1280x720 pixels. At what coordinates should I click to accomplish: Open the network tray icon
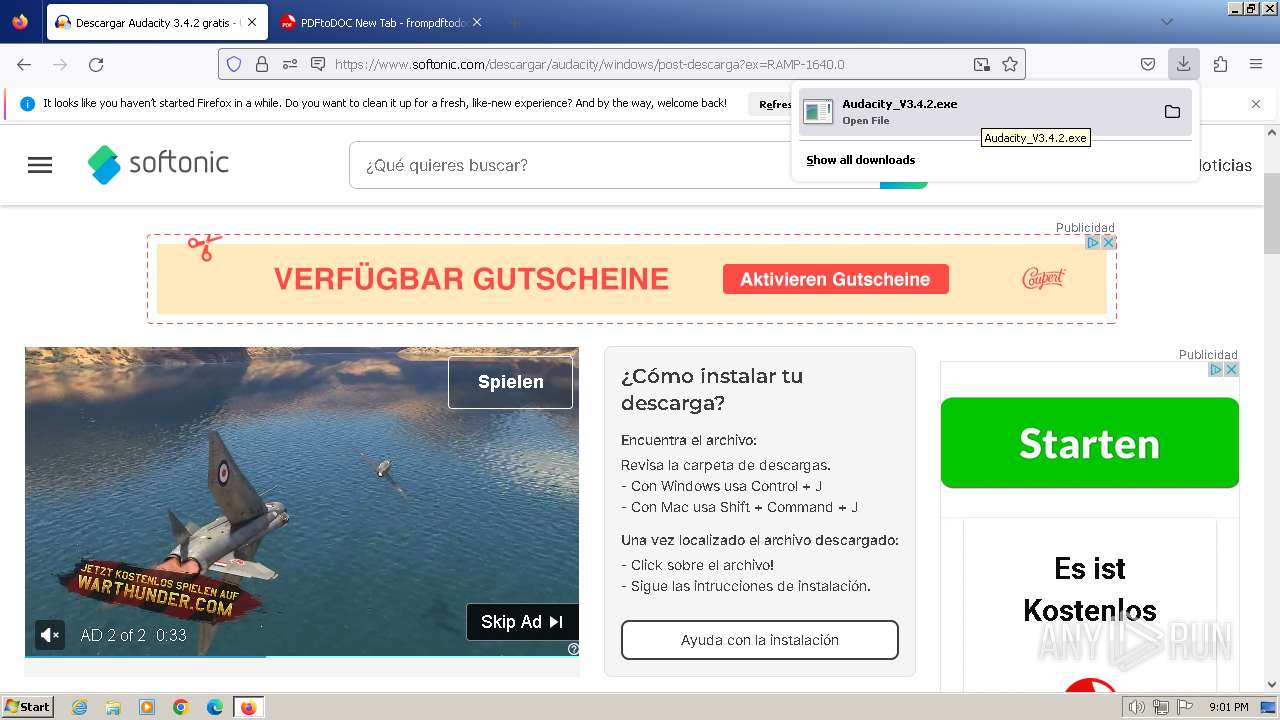1161,707
